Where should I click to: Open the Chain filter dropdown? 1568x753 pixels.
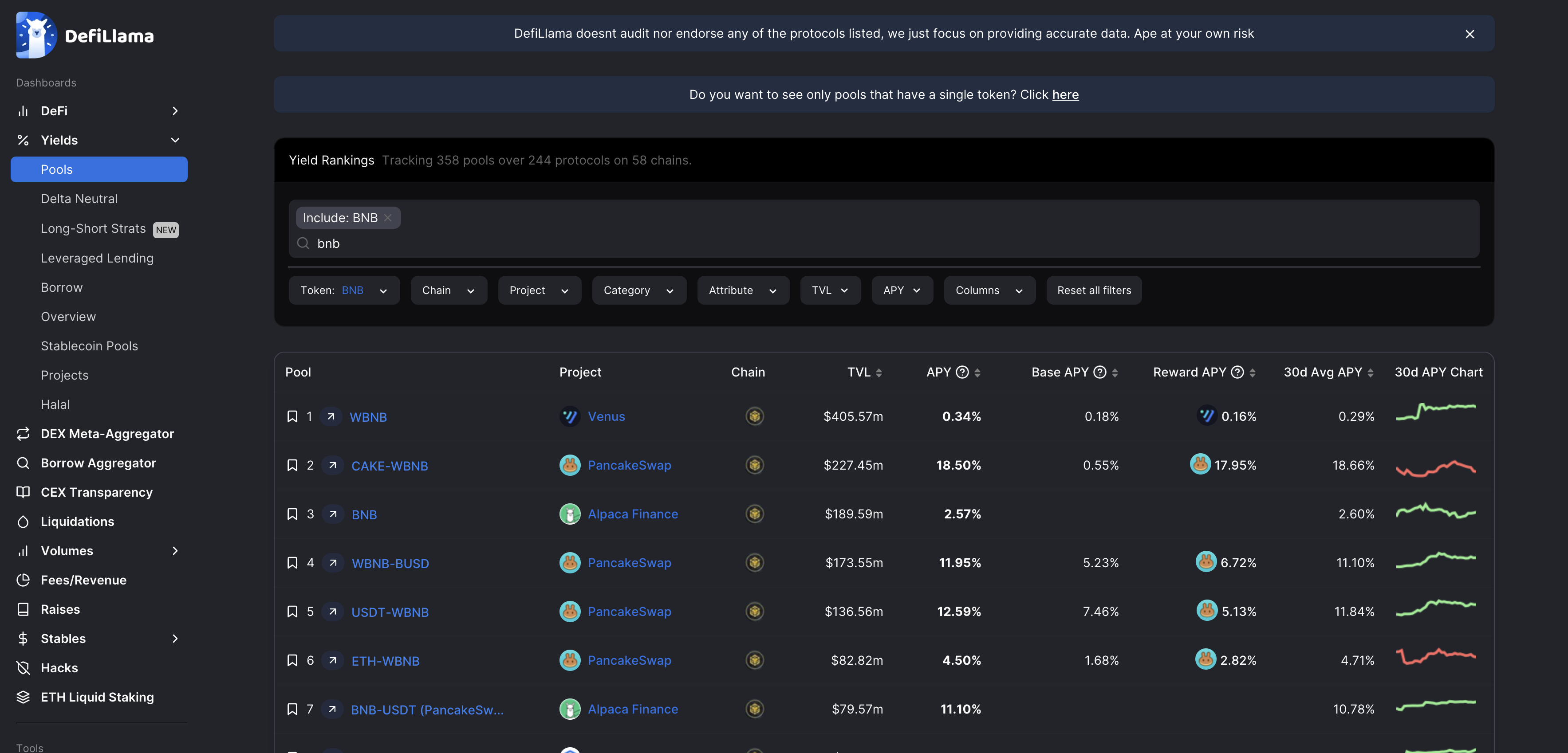point(448,290)
